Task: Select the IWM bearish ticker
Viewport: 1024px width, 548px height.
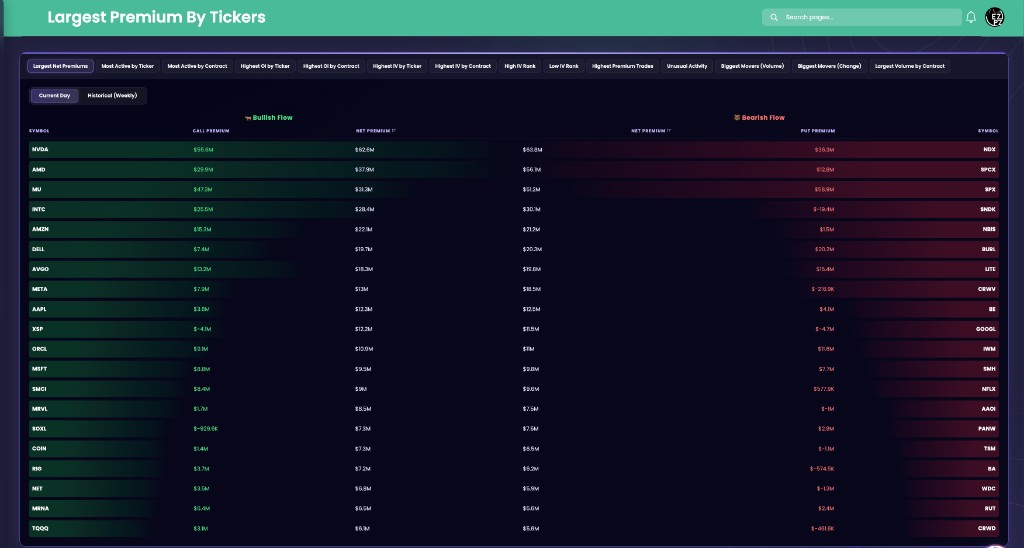Action: click(989, 349)
